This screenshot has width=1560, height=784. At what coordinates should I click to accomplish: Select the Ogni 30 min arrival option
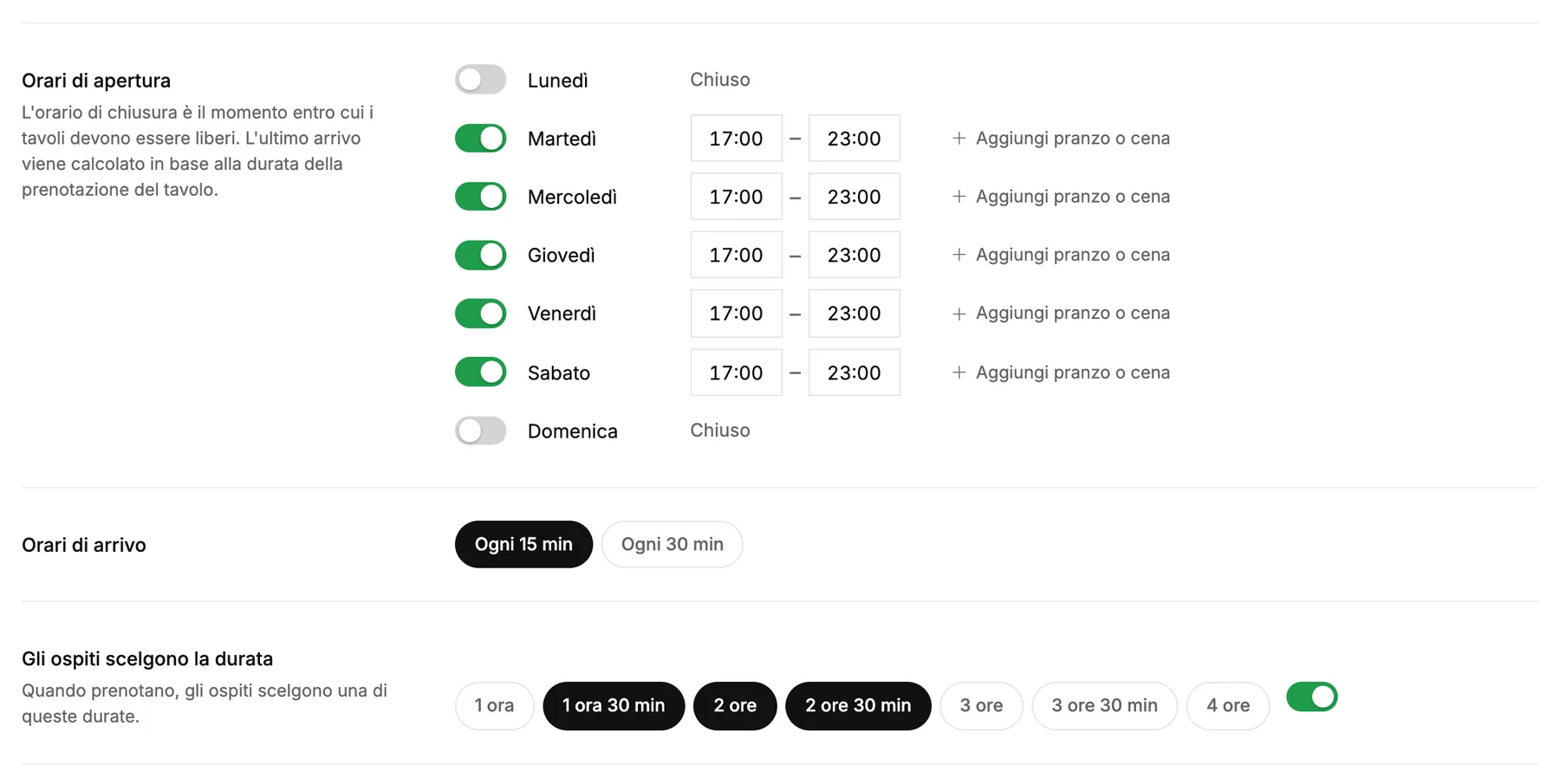672,544
